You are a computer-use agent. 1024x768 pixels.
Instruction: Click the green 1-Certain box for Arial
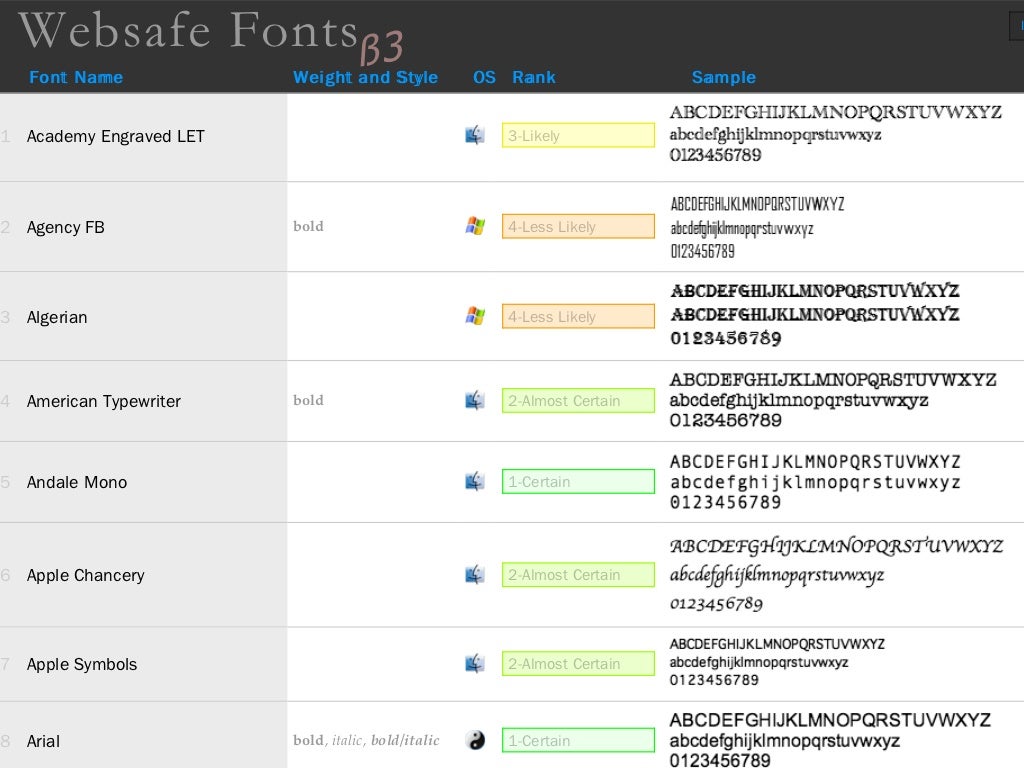[578, 741]
